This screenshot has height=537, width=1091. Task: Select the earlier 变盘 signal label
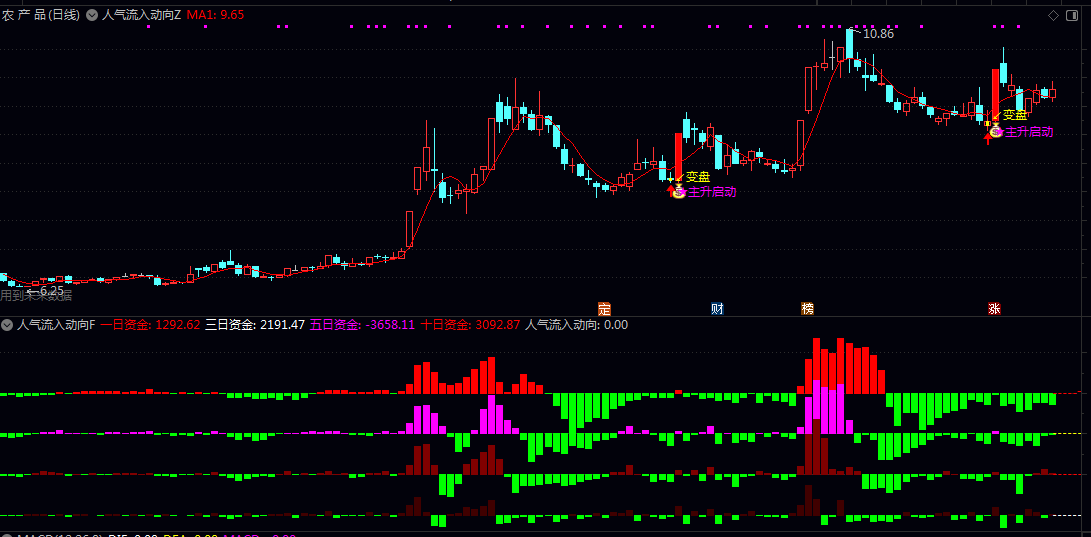[698, 177]
